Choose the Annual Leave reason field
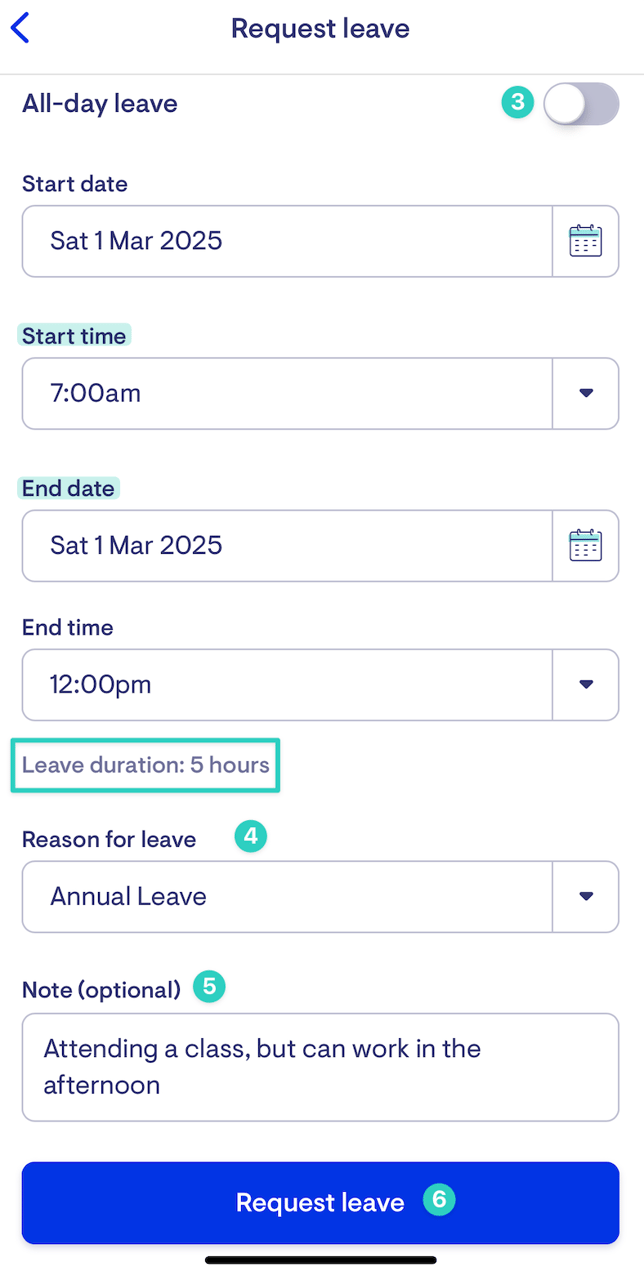The image size is (644, 1271). click(287, 897)
